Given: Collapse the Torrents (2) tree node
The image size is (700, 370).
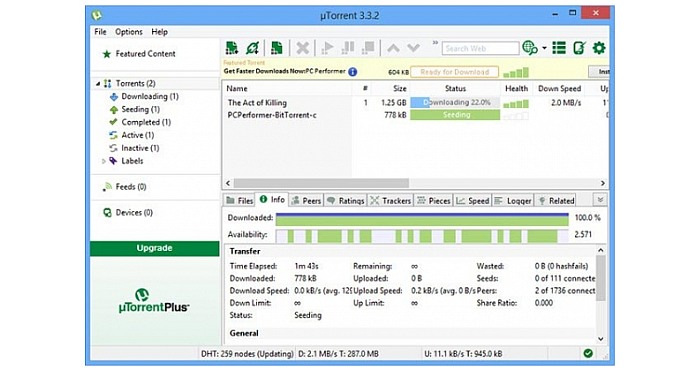Looking at the screenshot, I should pos(98,83).
